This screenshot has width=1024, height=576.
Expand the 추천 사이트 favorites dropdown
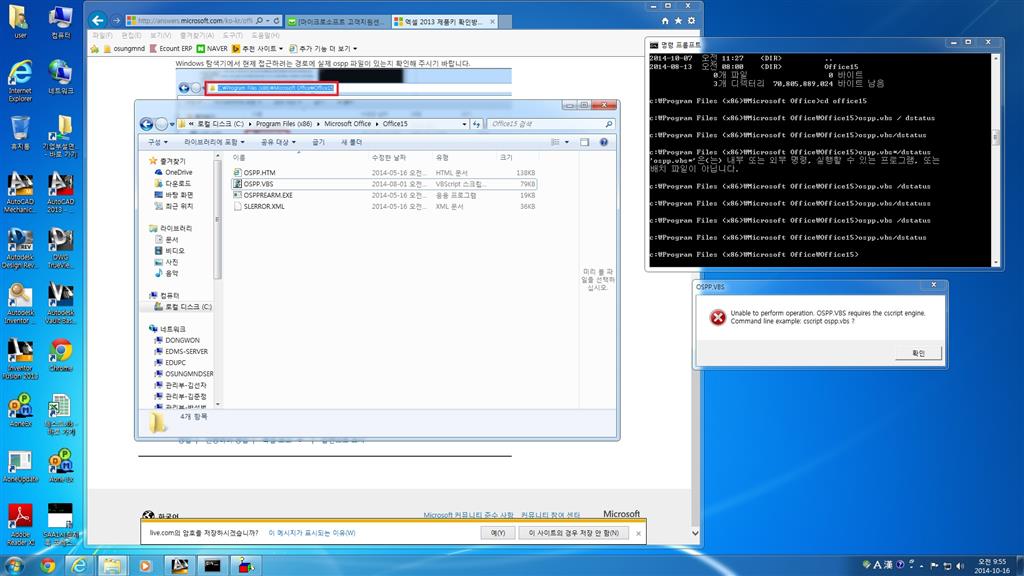coord(258,48)
